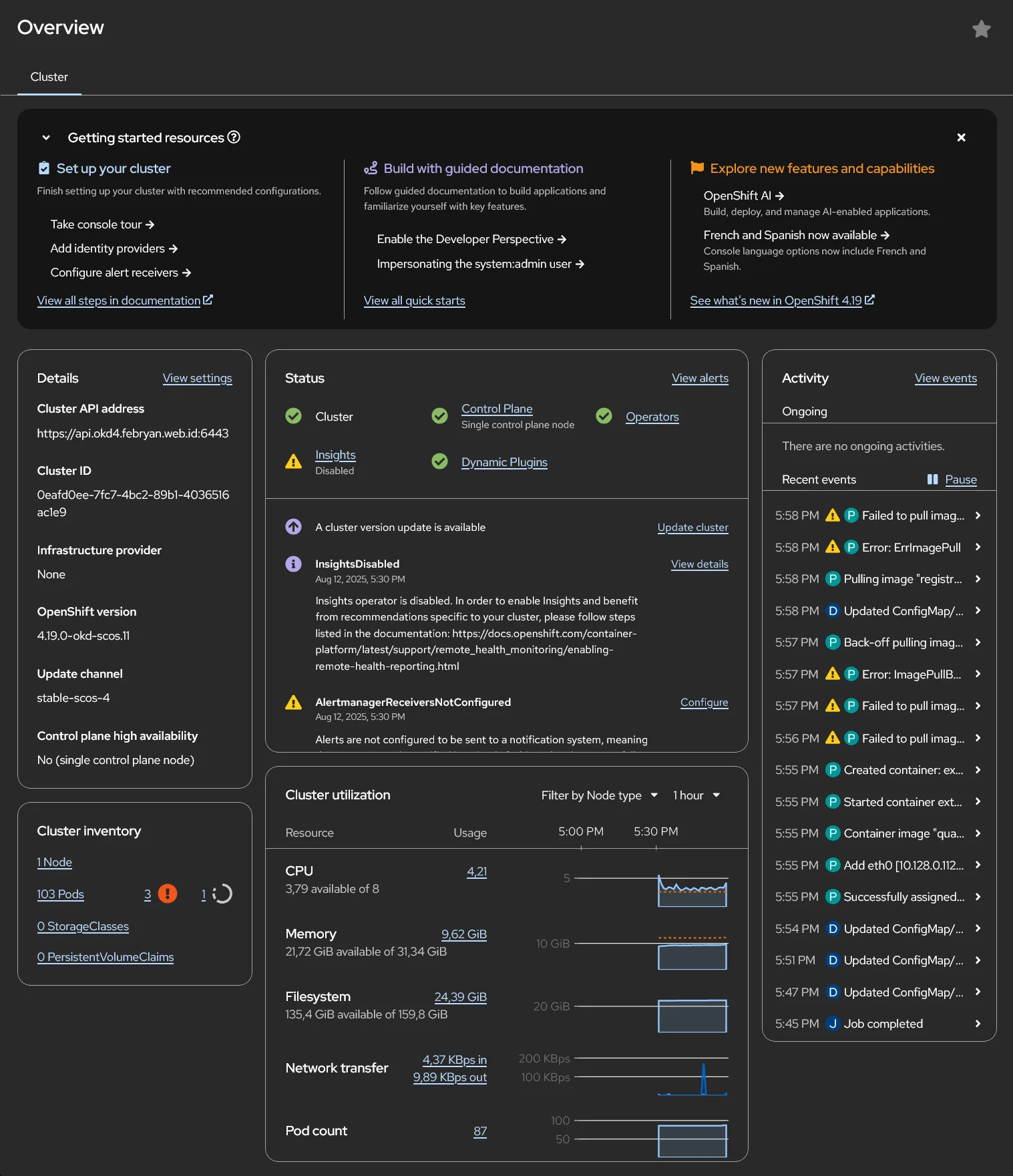
Task: Click the Explore new features flag icon
Action: [x=697, y=168]
